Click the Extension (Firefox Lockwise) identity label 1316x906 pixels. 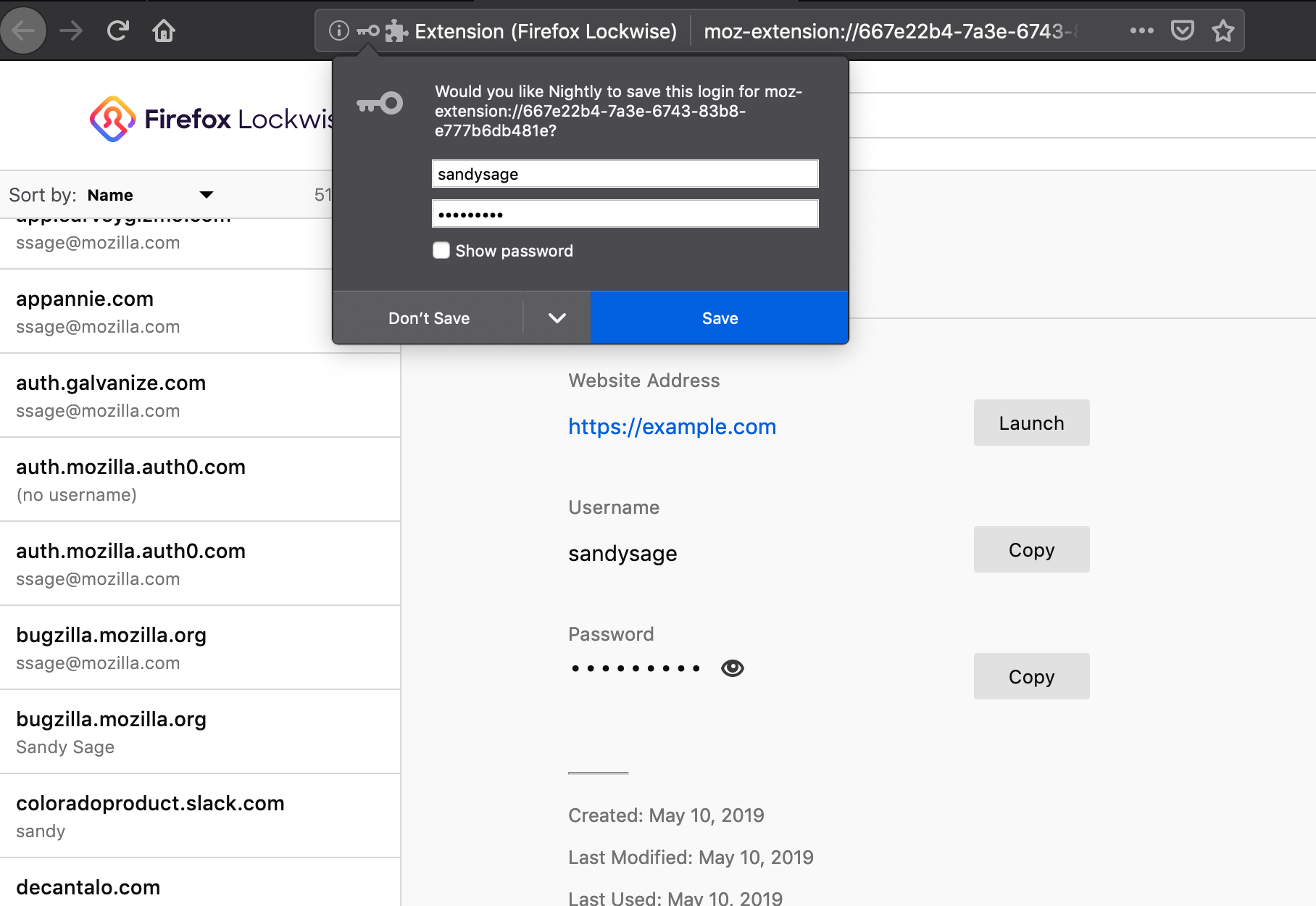pyautogui.click(x=546, y=31)
